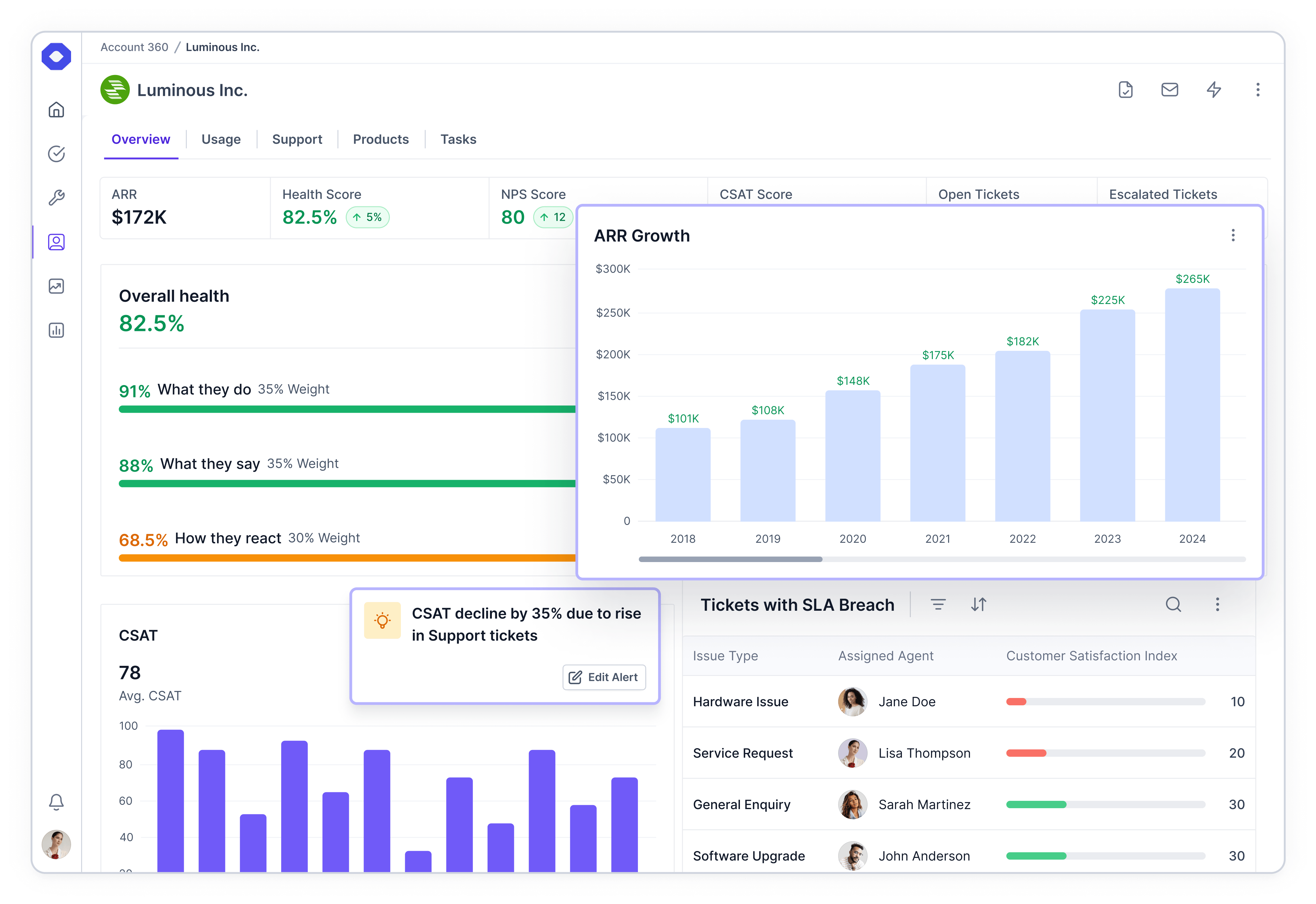Click the Health Score 5% increase badge
1316x904 pixels.
pos(367,217)
